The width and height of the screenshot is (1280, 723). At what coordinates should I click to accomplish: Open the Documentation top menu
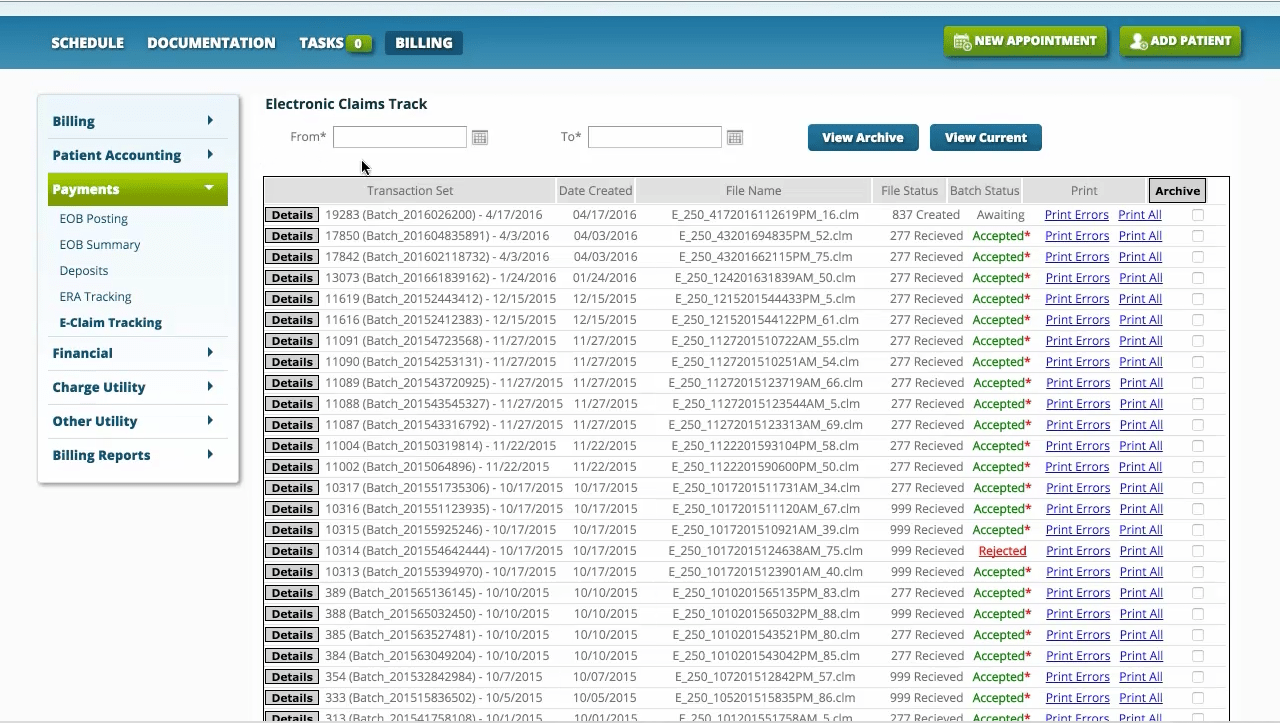point(211,43)
